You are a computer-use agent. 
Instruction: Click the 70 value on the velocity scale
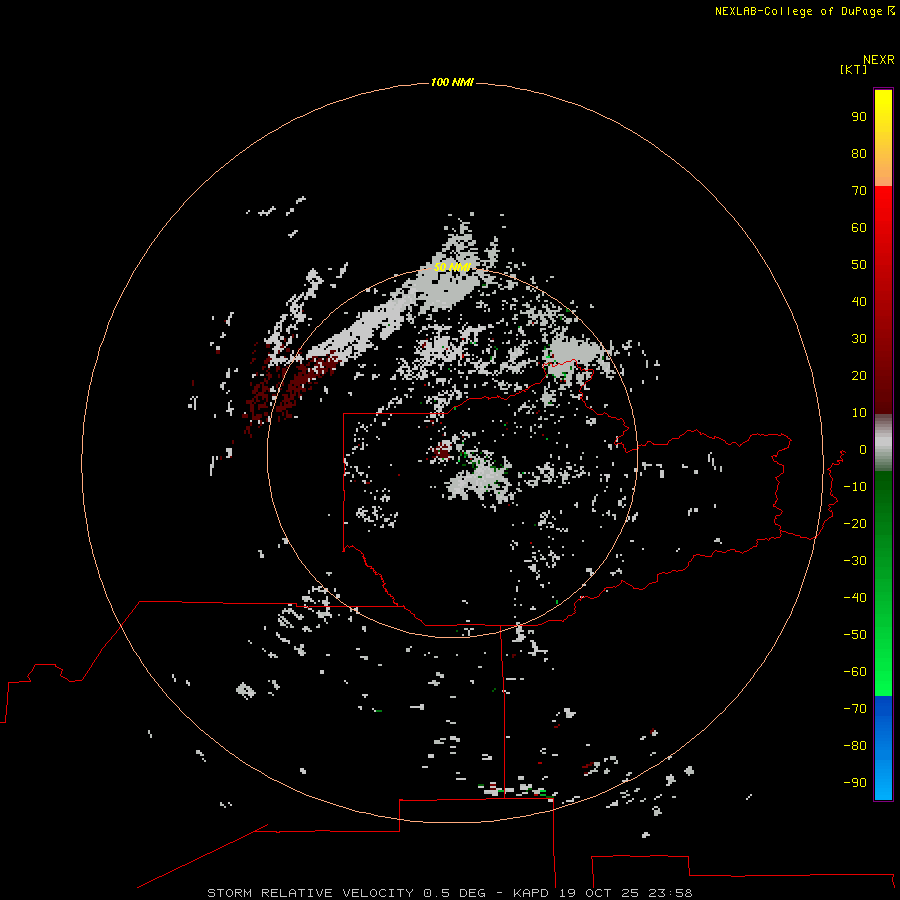tap(859, 191)
